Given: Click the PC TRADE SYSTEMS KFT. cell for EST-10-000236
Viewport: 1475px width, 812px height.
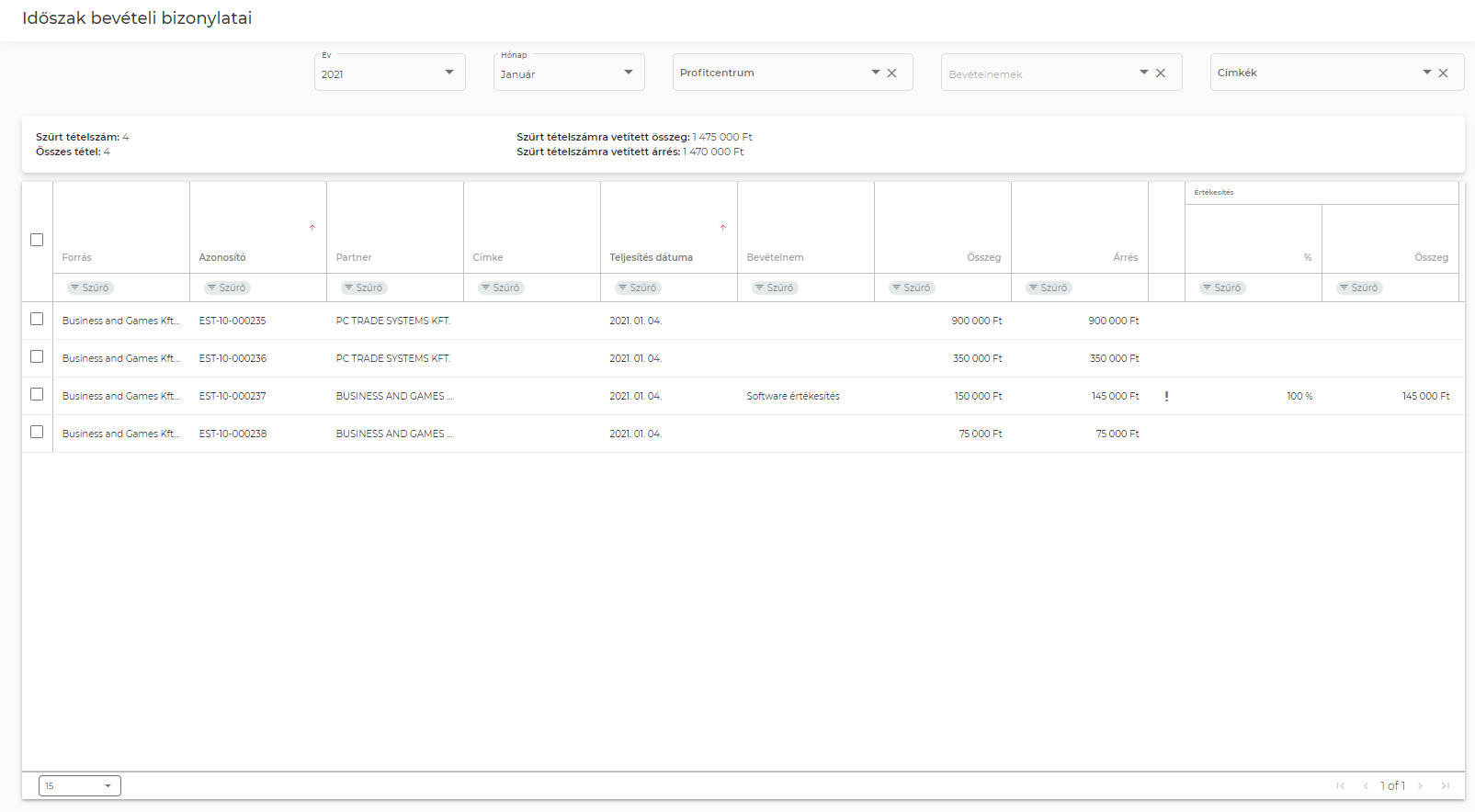Looking at the screenshot, I should pyautogui.click(x=392, y=358).
